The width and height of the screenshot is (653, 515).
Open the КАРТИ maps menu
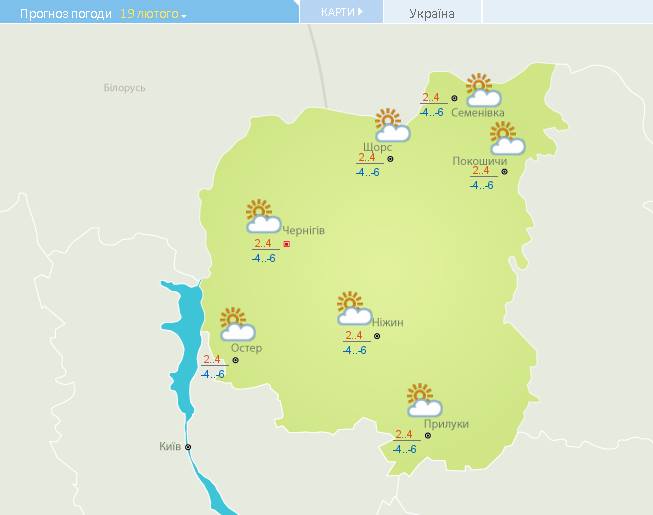(x=341, y=12)
